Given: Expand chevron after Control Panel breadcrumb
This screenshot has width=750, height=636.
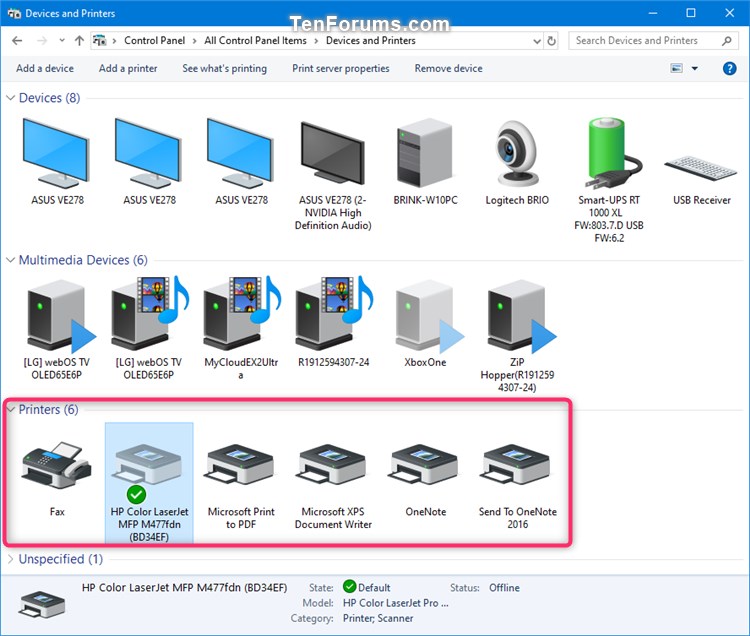Looking at the screenshot, I should tap(194, 41).
